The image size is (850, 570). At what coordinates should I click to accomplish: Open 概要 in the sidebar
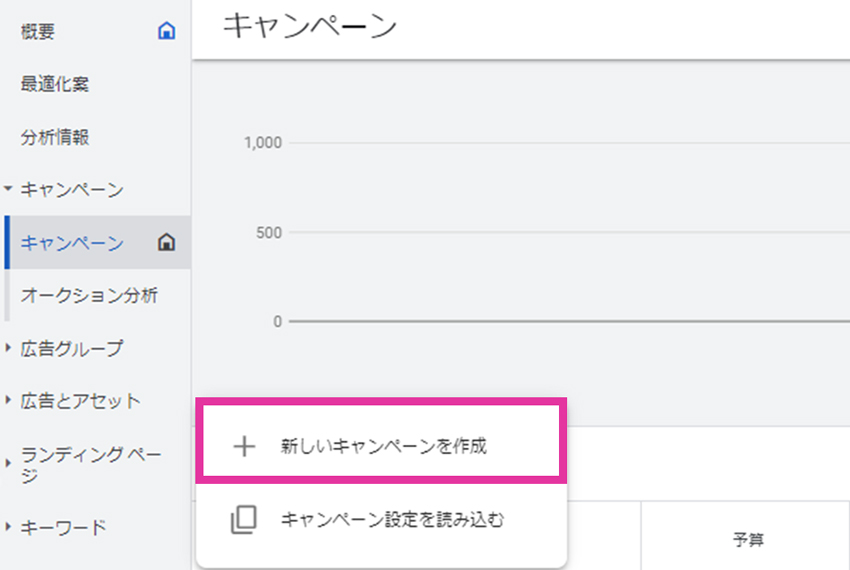click(x=38, y=31)
